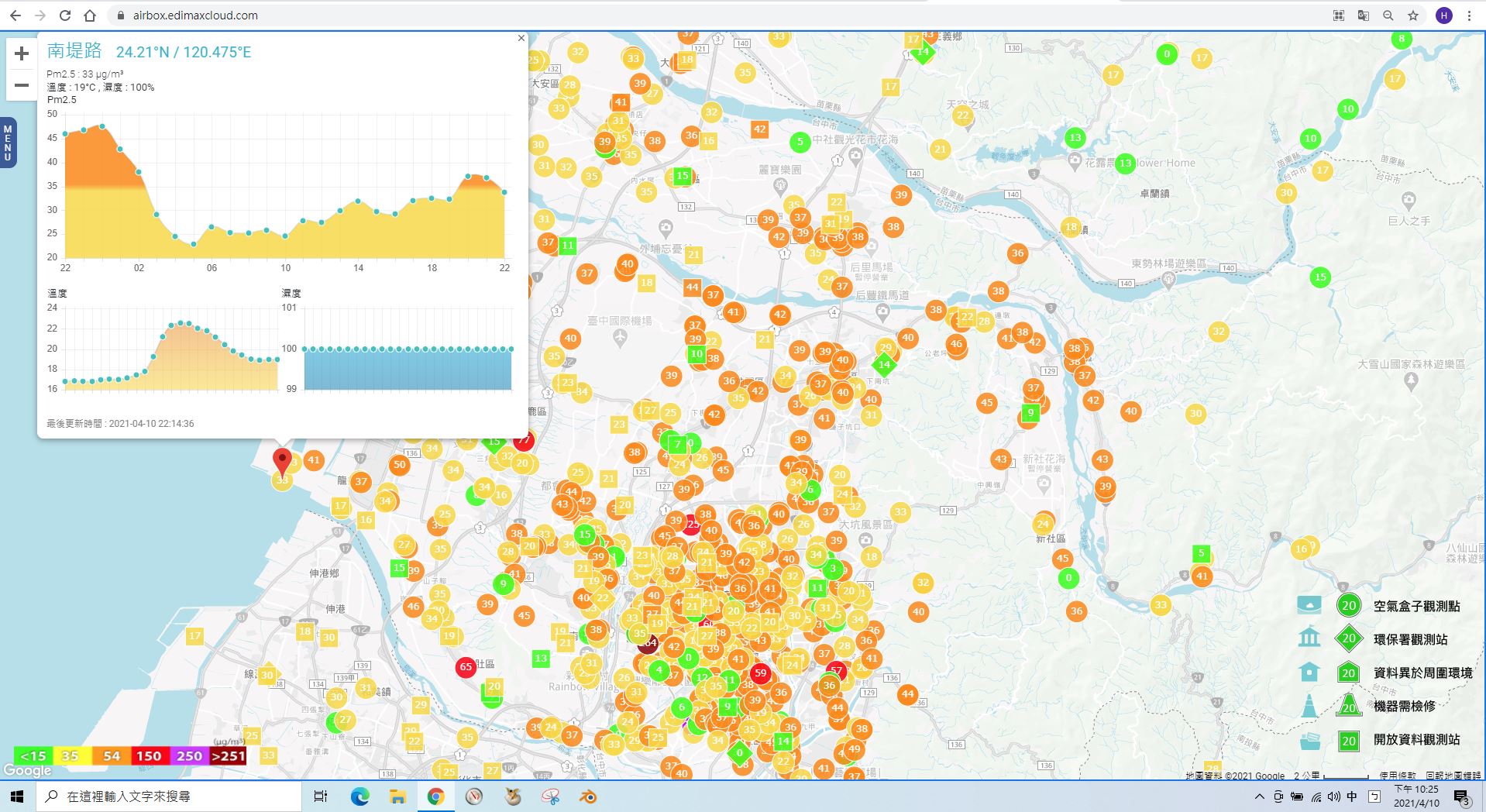
Task: Click the dark red >251 scale swatch
Action: 228,756
